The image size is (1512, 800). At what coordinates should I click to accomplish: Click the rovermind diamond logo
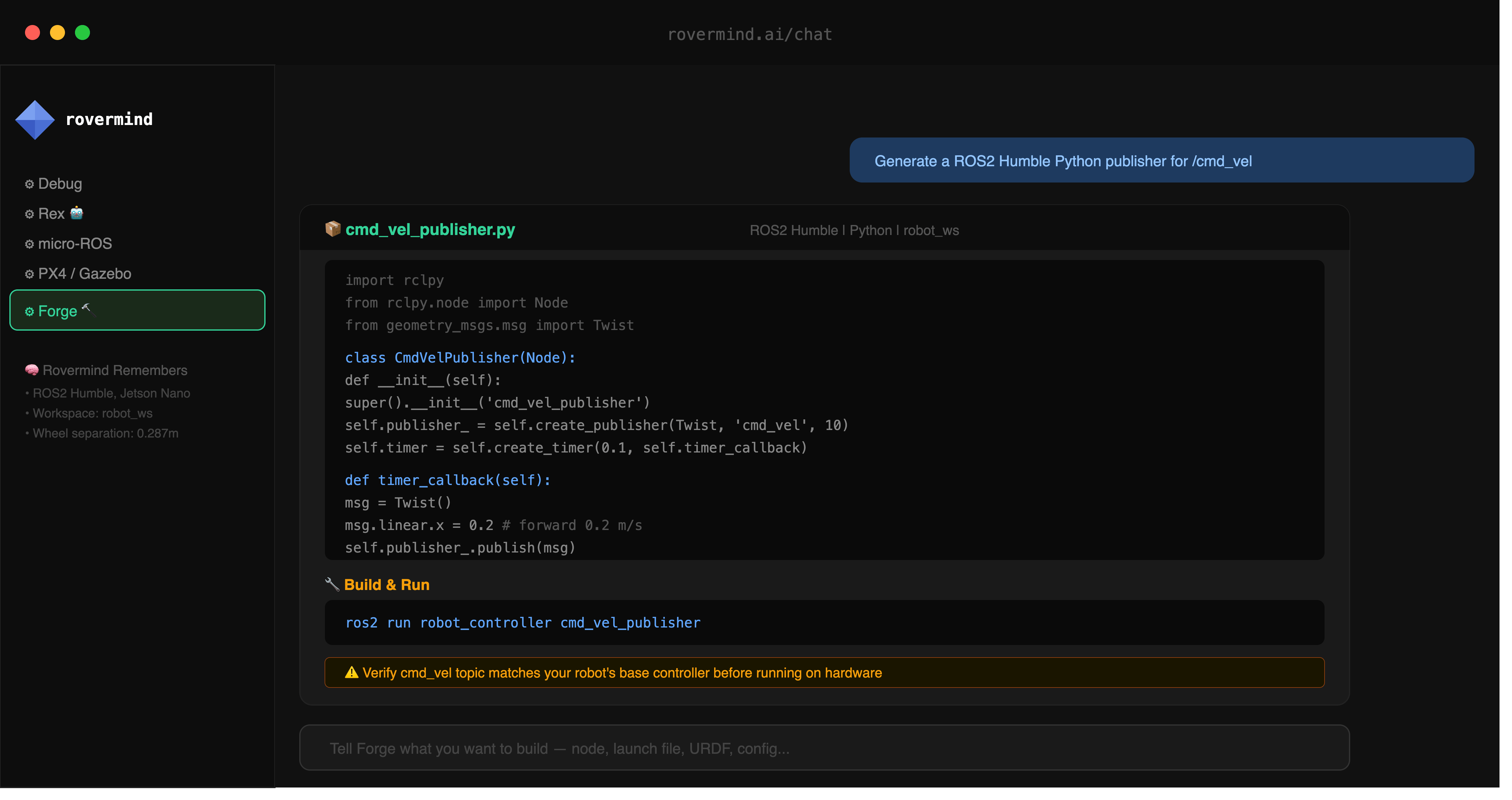point(35,120)
